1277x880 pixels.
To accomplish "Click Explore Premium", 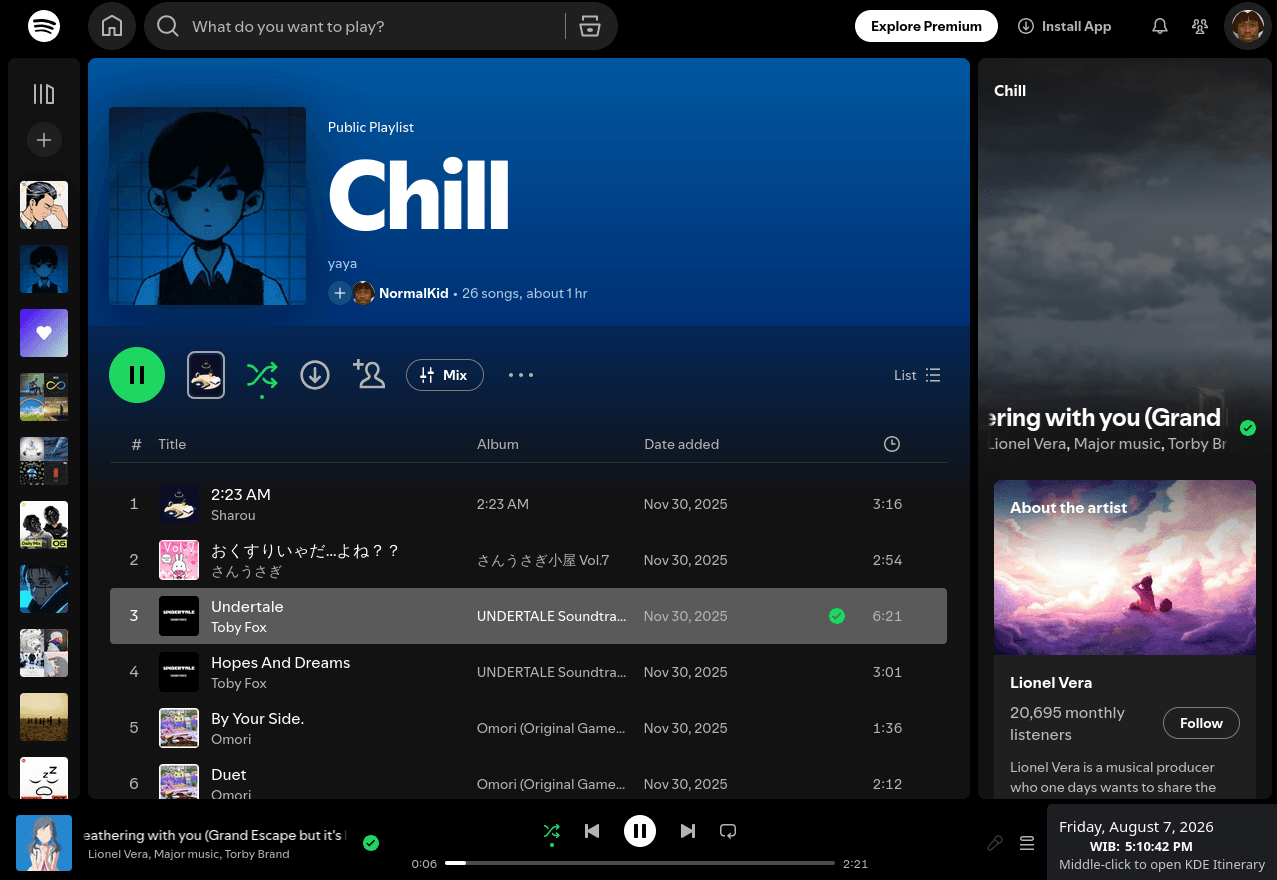I will click(x=926, y=26).
